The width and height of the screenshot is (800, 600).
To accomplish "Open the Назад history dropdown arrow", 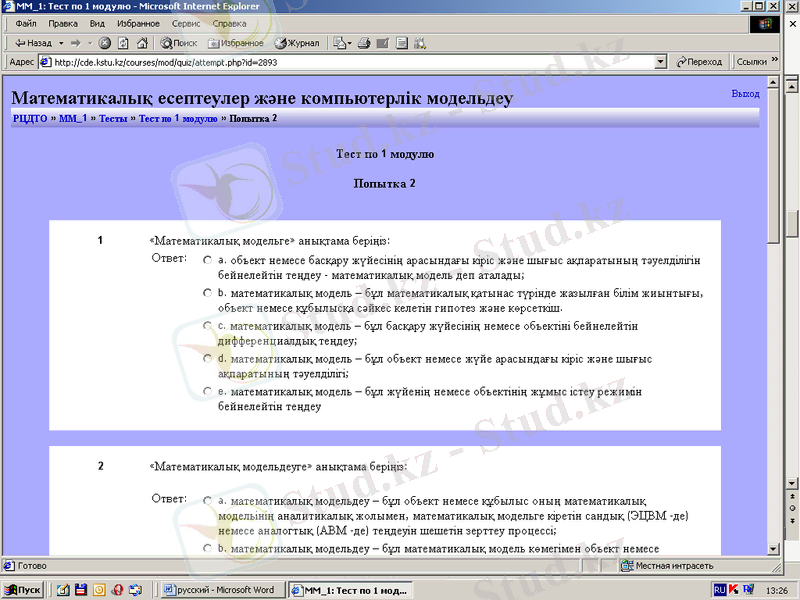I will click(x=61, y=43).
